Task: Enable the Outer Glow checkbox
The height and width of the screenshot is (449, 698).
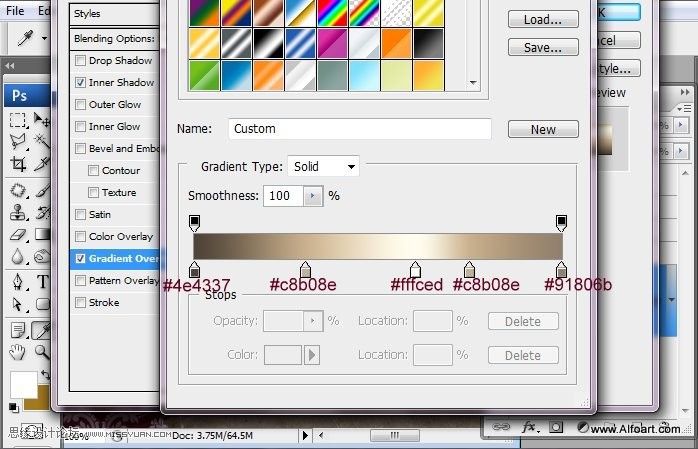Action: [81, 105]
